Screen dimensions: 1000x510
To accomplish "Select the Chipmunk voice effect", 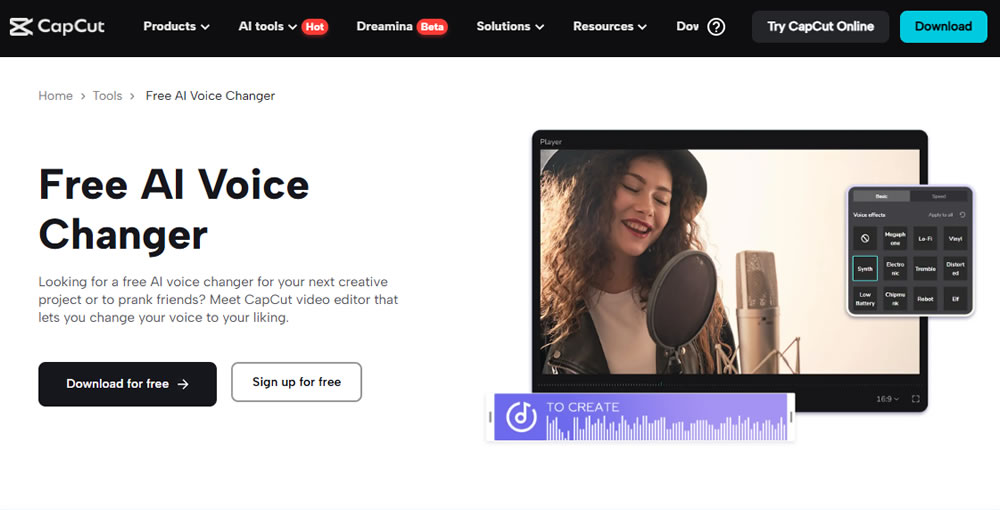I will point(895,298).
